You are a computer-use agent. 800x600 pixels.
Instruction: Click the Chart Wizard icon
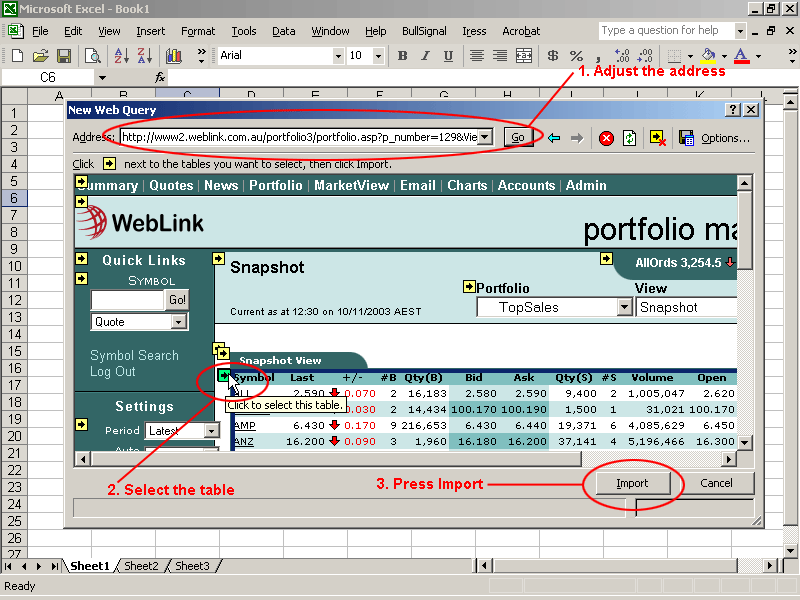pyautogui.click(x=173, y=56)
